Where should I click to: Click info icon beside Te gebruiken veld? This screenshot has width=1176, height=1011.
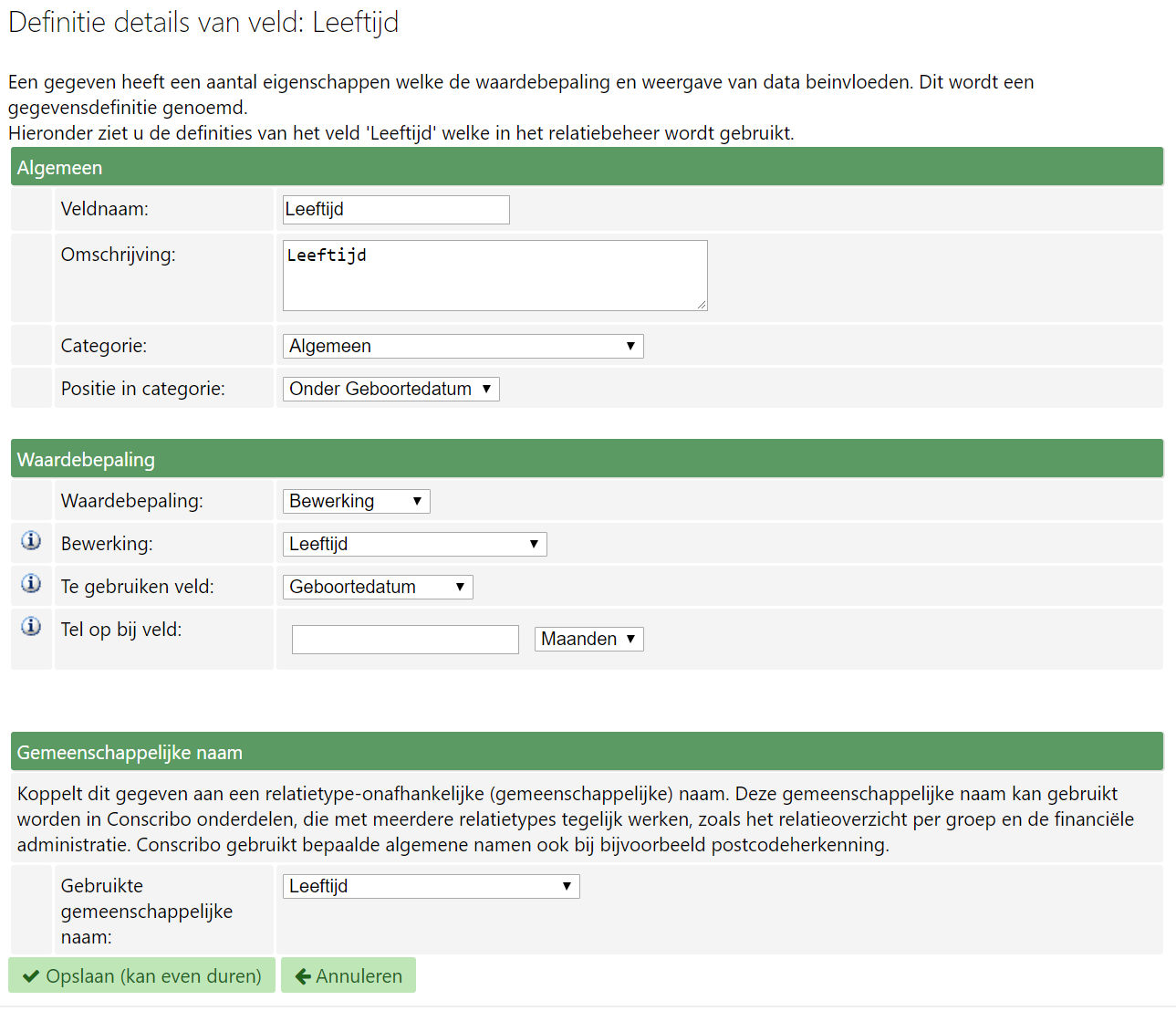point(31,584)
